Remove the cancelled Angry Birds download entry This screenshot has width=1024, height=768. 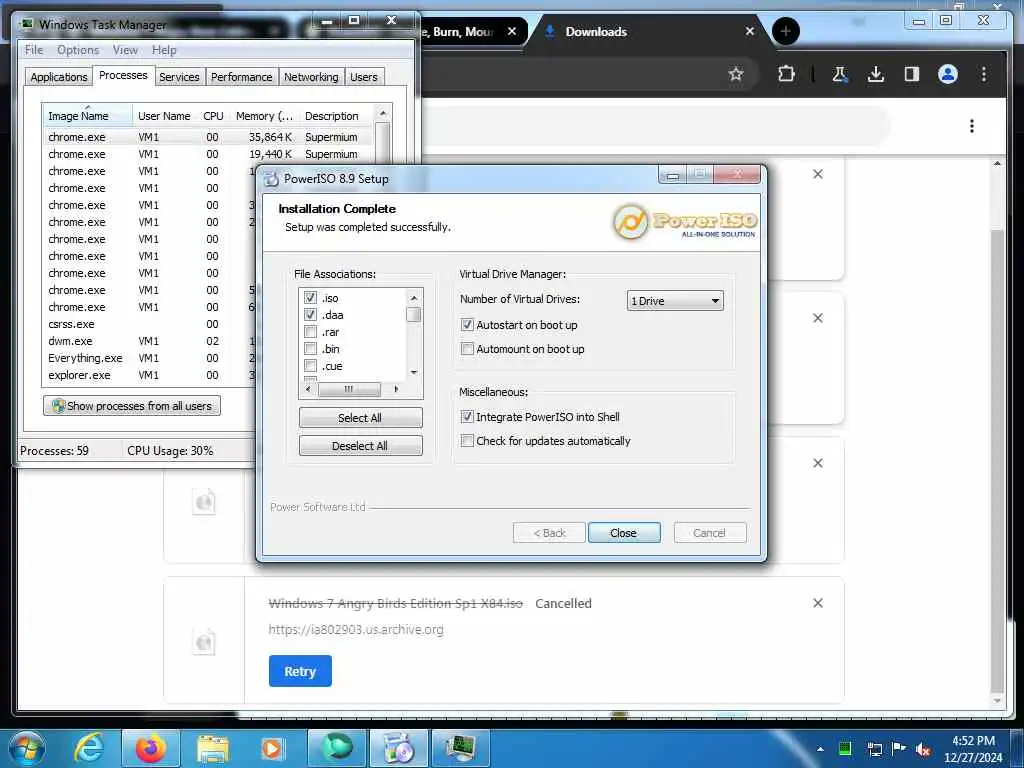click(818, 603)
